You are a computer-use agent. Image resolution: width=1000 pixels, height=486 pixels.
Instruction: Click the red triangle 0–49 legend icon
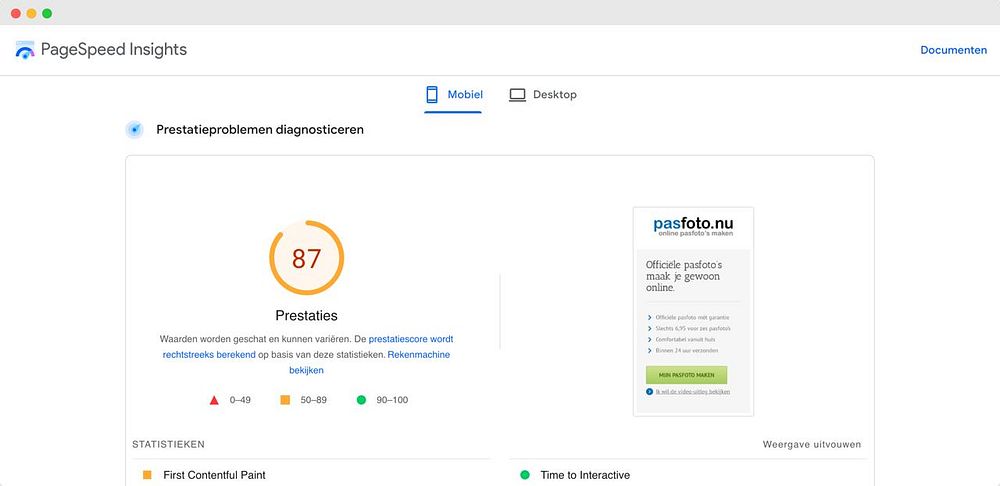214,400
